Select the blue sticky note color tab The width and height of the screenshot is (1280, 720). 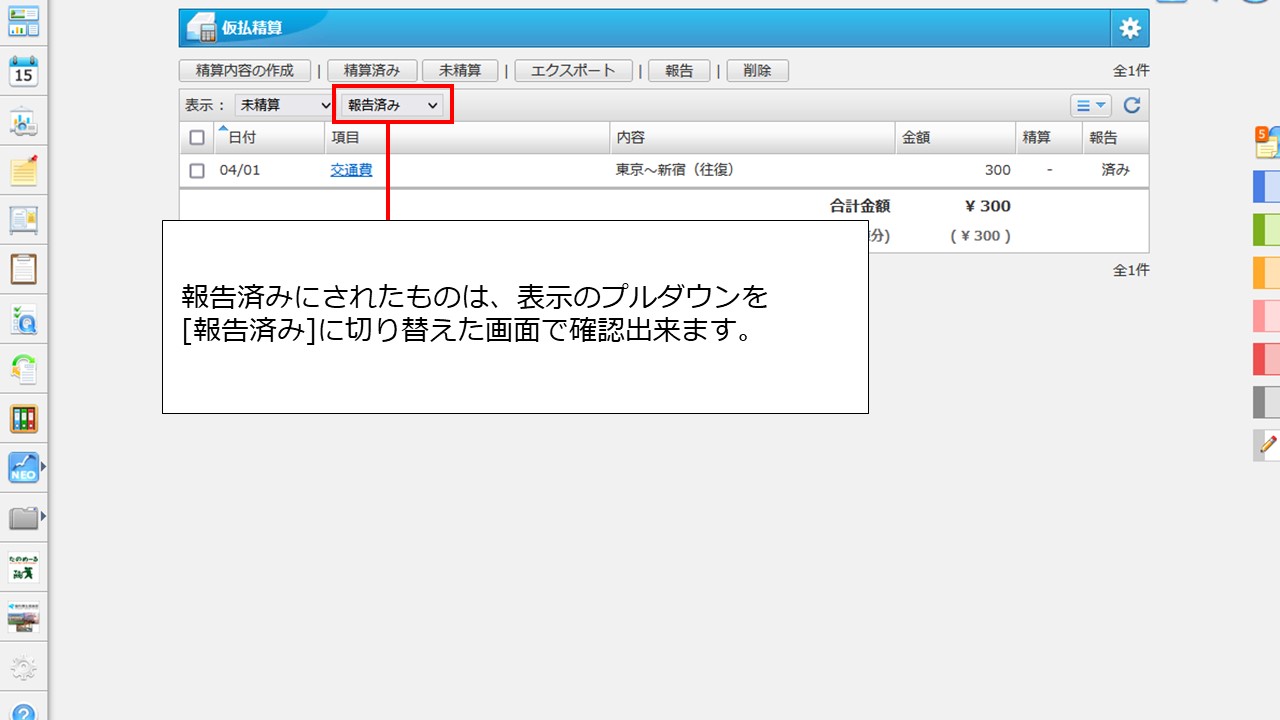(x=1267, y=187)
